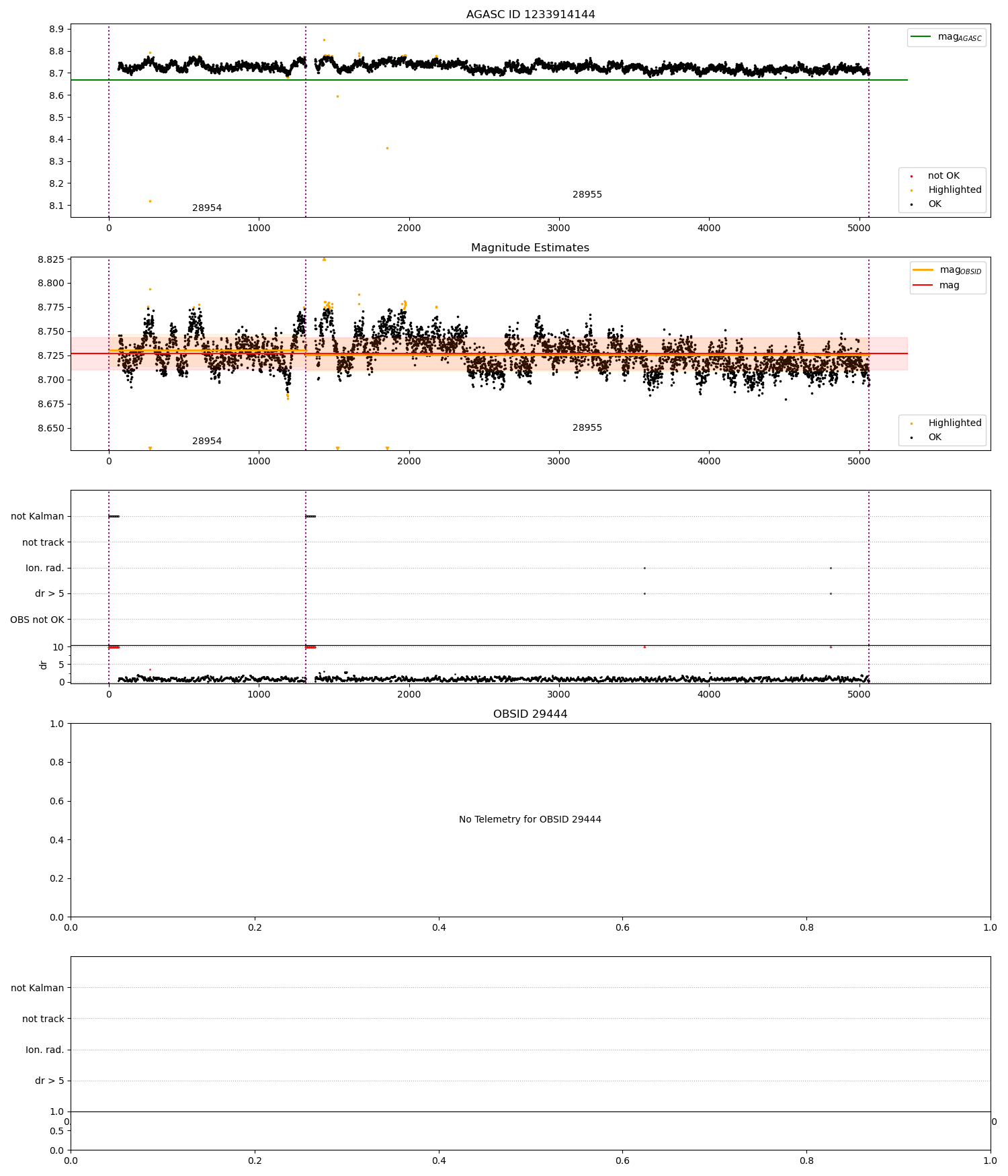Click y-axis "0.6" tick in OBSID 29444 plot

[x=57, y=801]
